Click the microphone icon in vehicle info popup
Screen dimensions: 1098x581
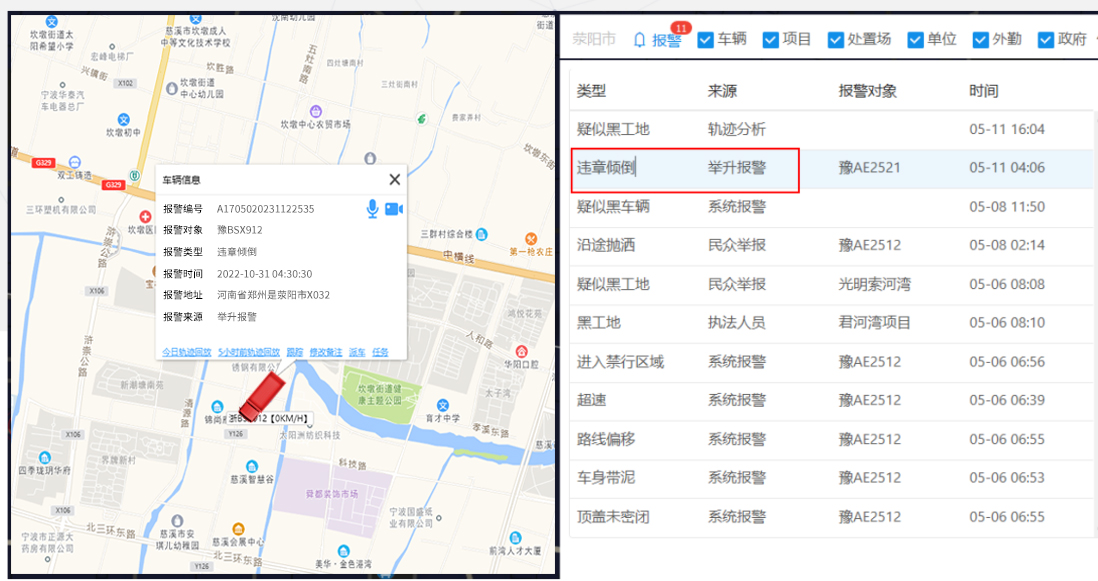tap(372, 208)
